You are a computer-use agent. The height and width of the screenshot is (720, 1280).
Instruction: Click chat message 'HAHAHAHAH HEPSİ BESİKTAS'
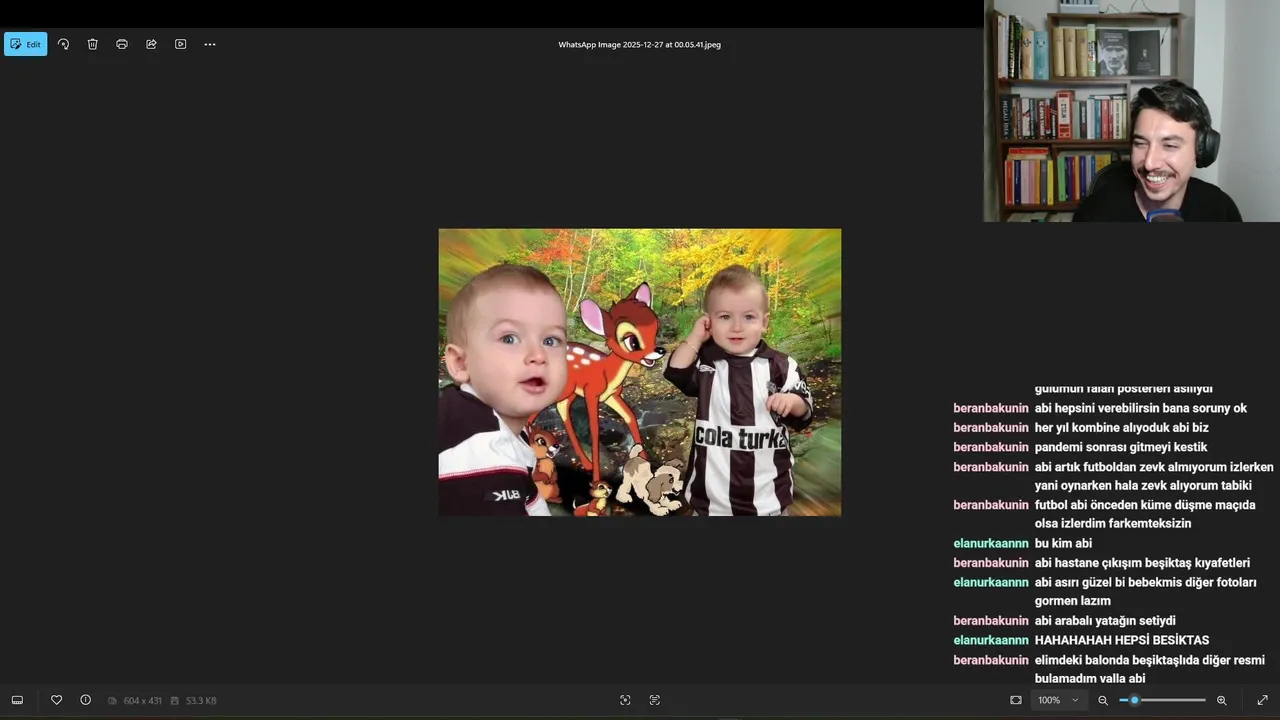pos(1122,640)
